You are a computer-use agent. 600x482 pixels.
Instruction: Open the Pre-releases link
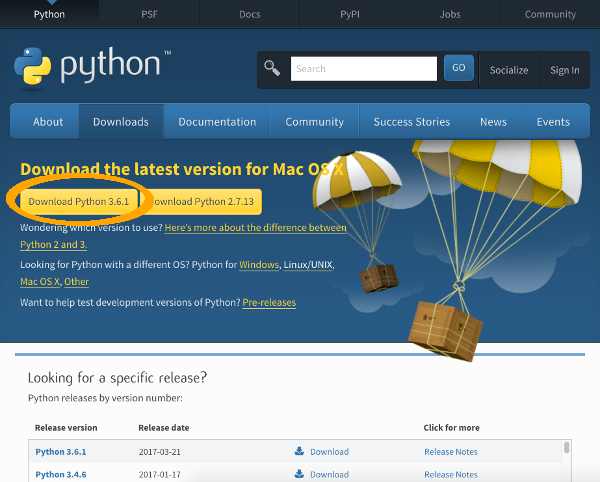tap(269, 302)
